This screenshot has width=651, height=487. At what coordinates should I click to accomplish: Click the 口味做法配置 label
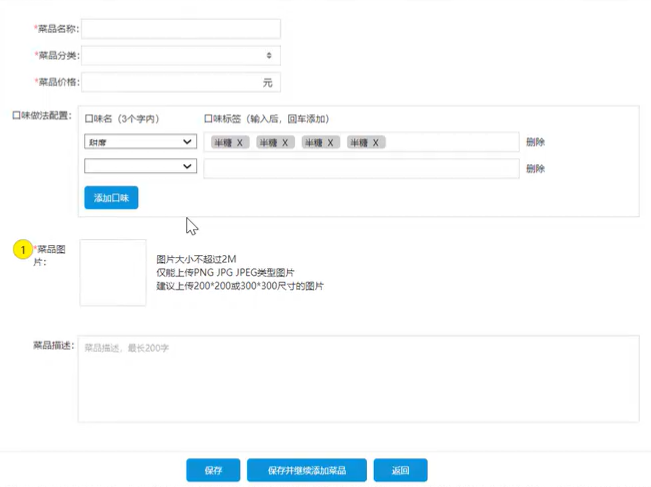(x=42, y=115)
